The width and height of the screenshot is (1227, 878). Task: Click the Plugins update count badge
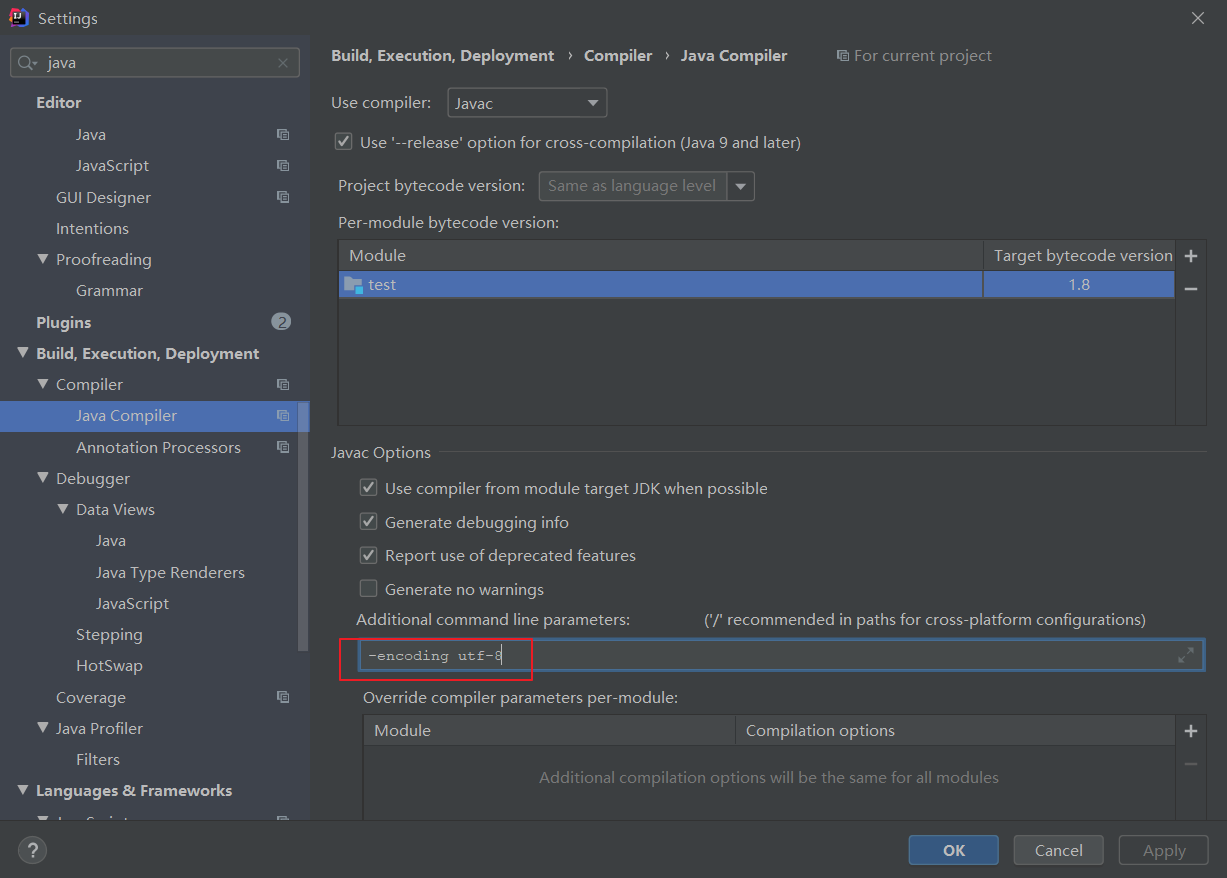coord(281,322)
